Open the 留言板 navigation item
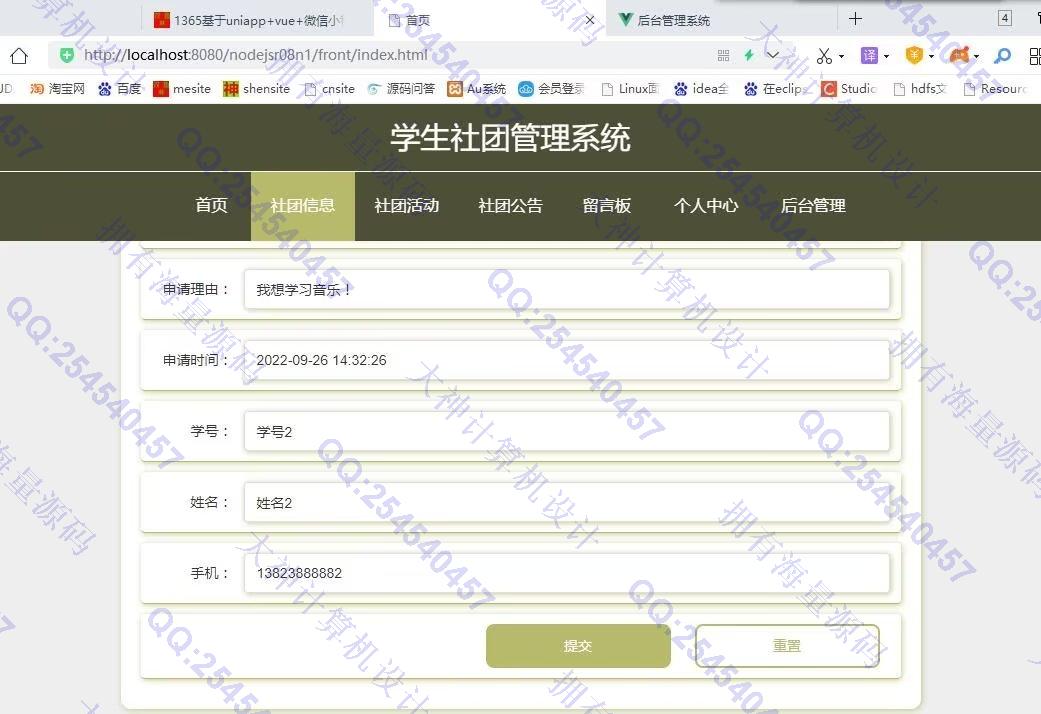Screen dimensions: 1041x714 [x=607, y=206]
